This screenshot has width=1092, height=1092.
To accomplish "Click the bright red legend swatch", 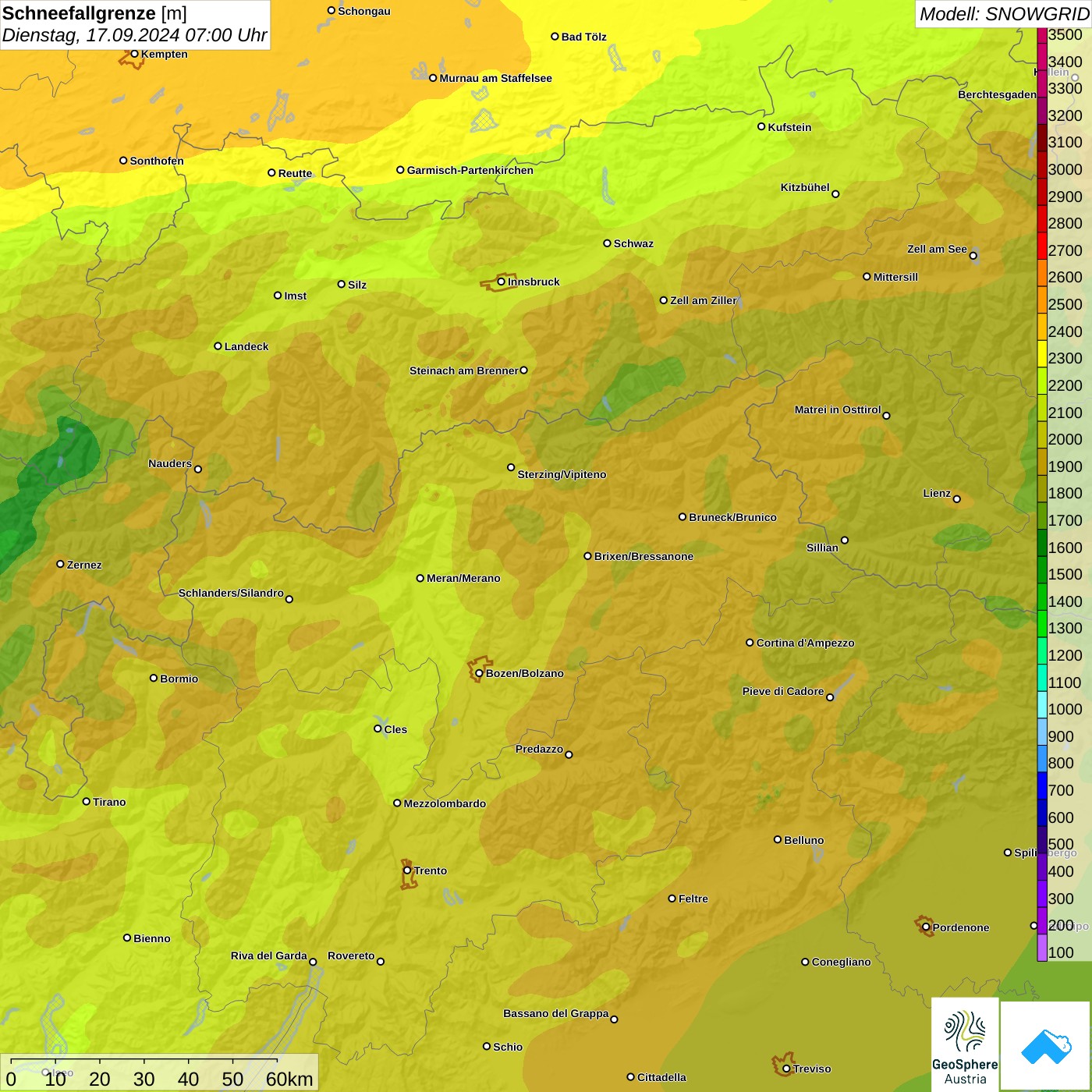I will pos(1042,246).
